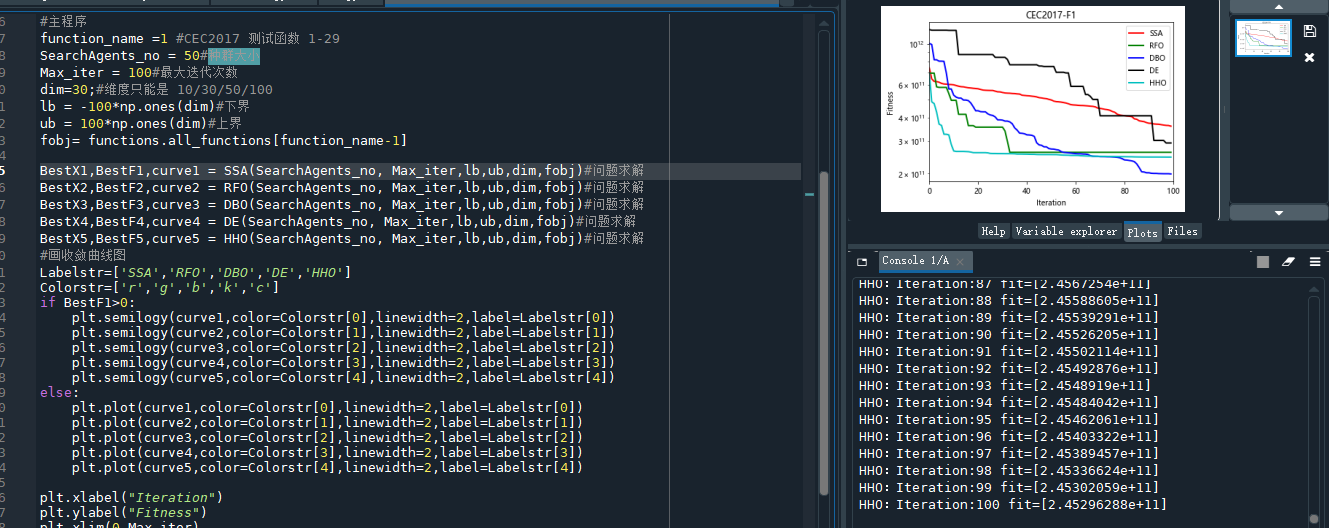Stop the running console kernel
The height and width of the screenshot is (528, 1329).
[x=1263, y=262]
